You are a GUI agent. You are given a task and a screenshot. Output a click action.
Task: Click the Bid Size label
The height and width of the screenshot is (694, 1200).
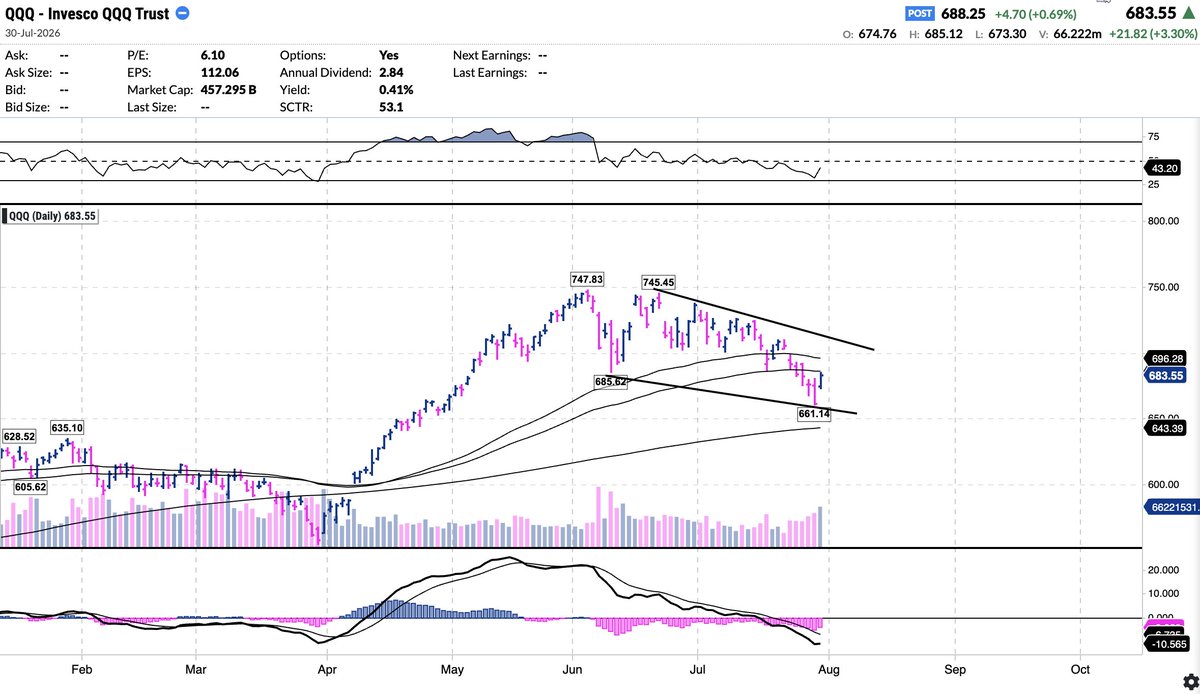coord(30,106)
